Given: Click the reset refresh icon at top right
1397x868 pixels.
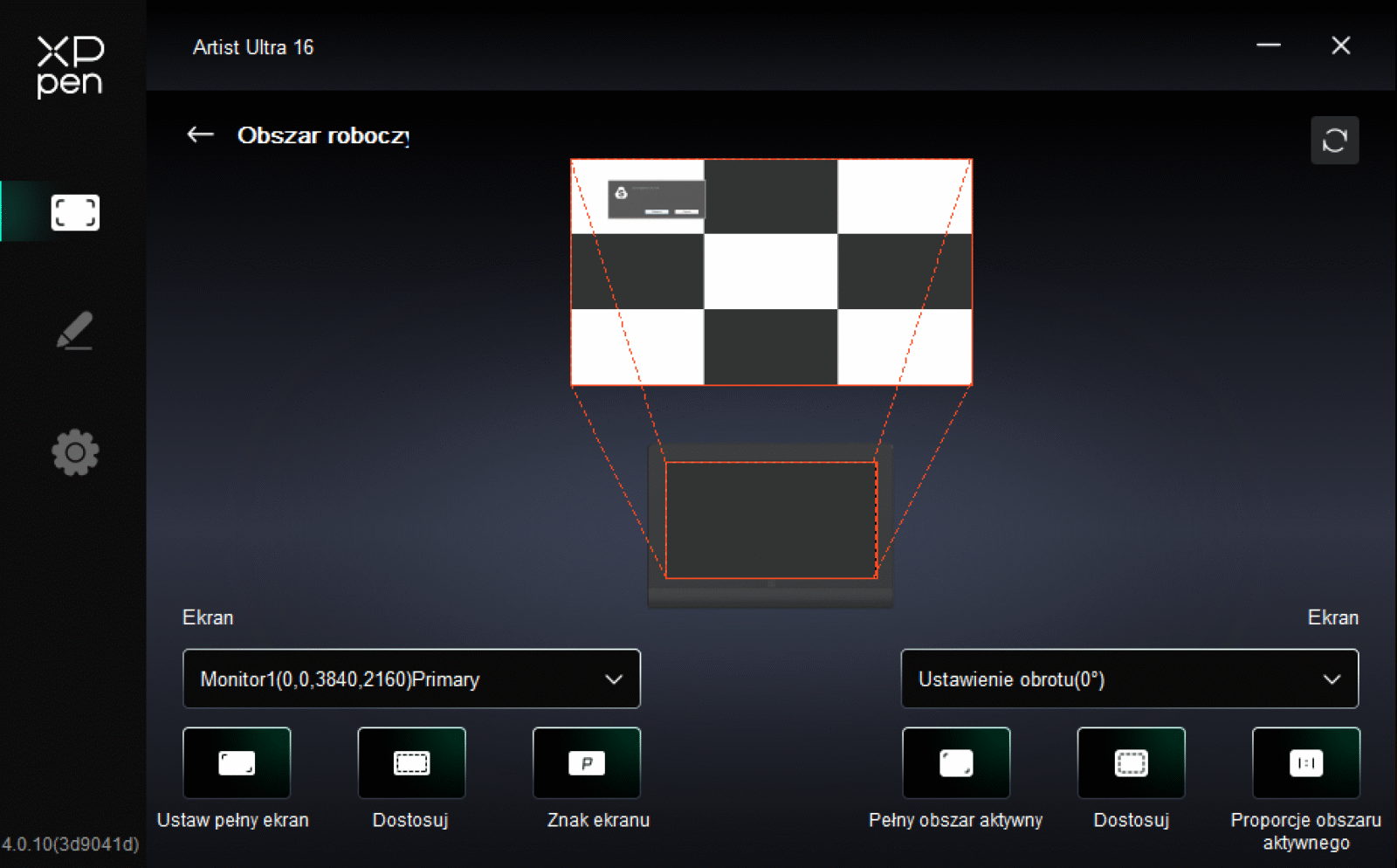Looking at the screenshot, I should 1334,141.
